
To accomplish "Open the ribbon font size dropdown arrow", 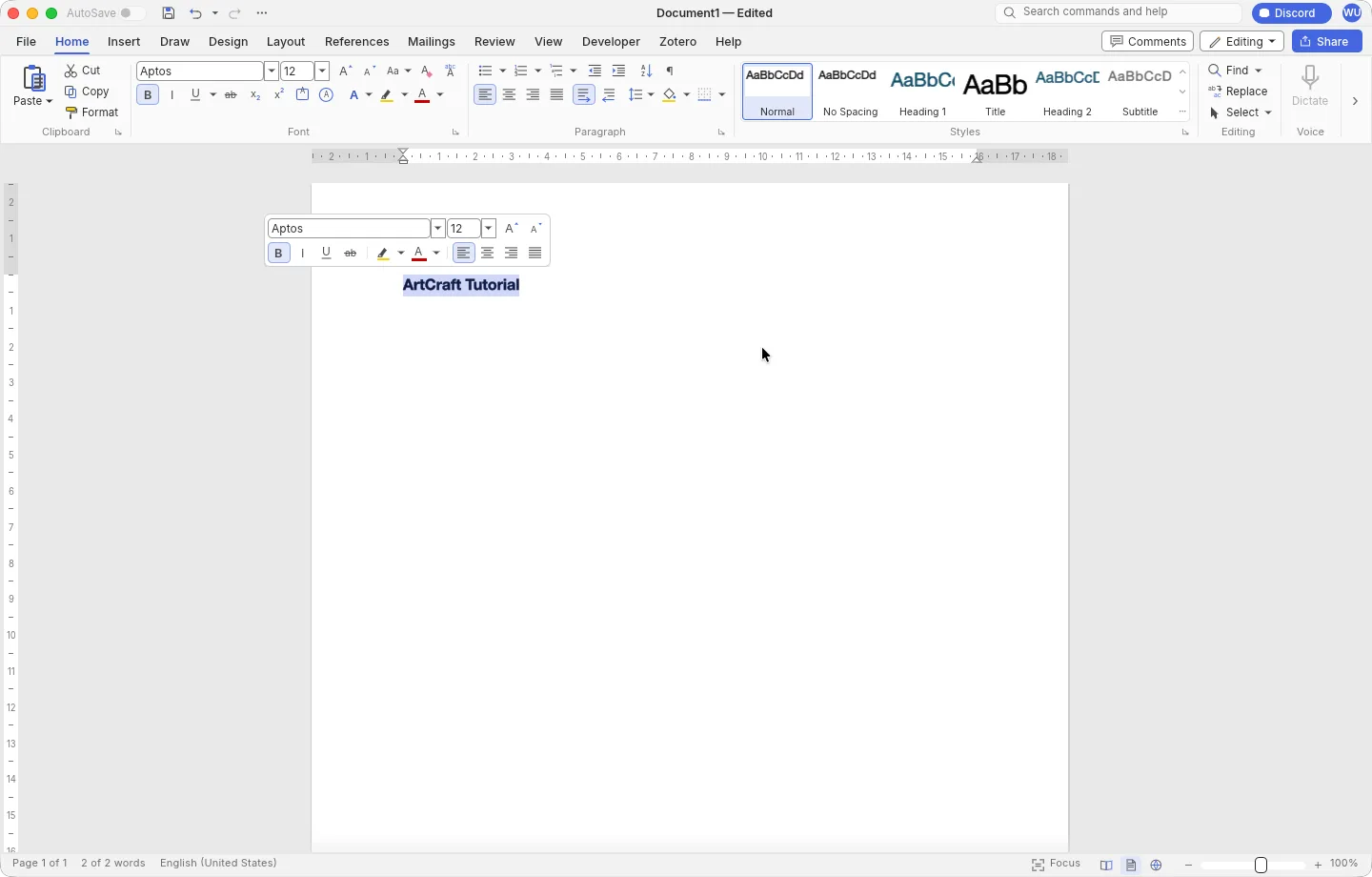I will [322, 71].
